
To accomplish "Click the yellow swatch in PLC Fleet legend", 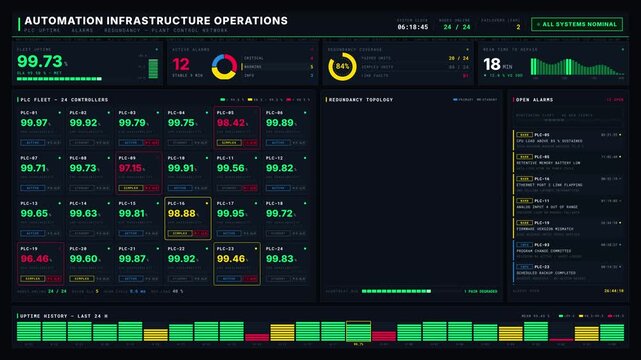I will 250,99.
